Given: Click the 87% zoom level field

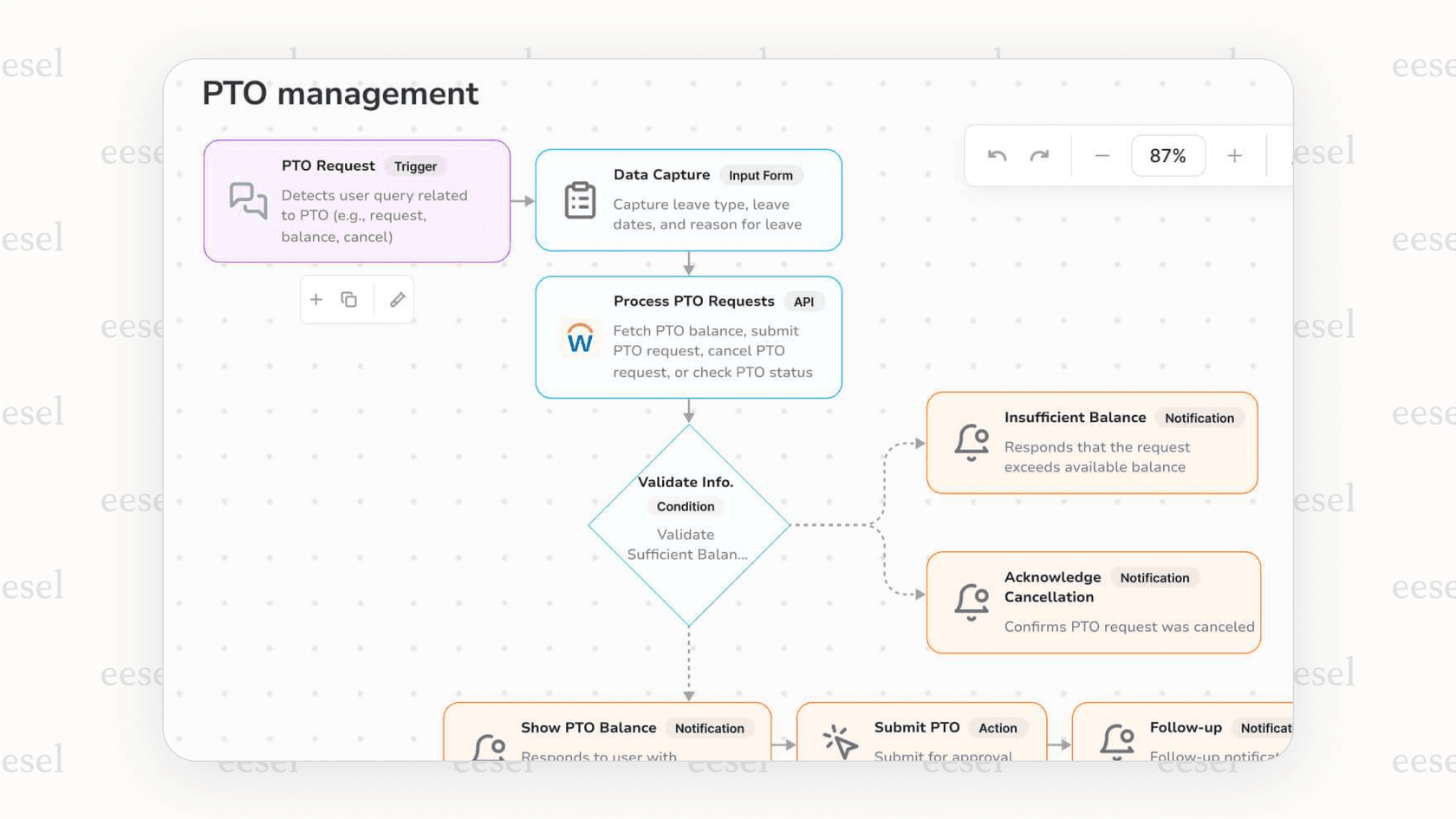Looking at the screenshot, I should (x=1168, y=155).
